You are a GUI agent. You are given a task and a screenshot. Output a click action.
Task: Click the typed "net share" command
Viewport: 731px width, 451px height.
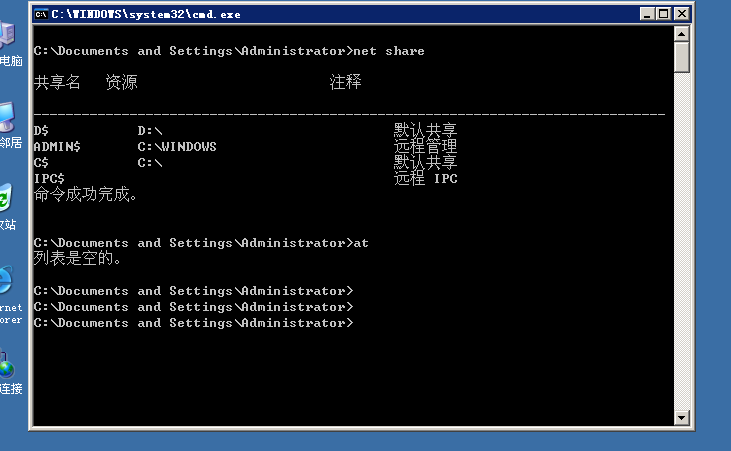390,51
